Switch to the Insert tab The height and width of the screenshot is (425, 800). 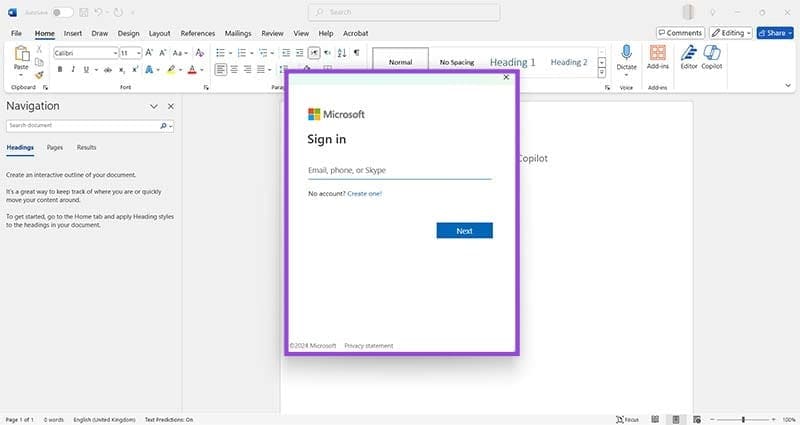[x=73, y=33]
